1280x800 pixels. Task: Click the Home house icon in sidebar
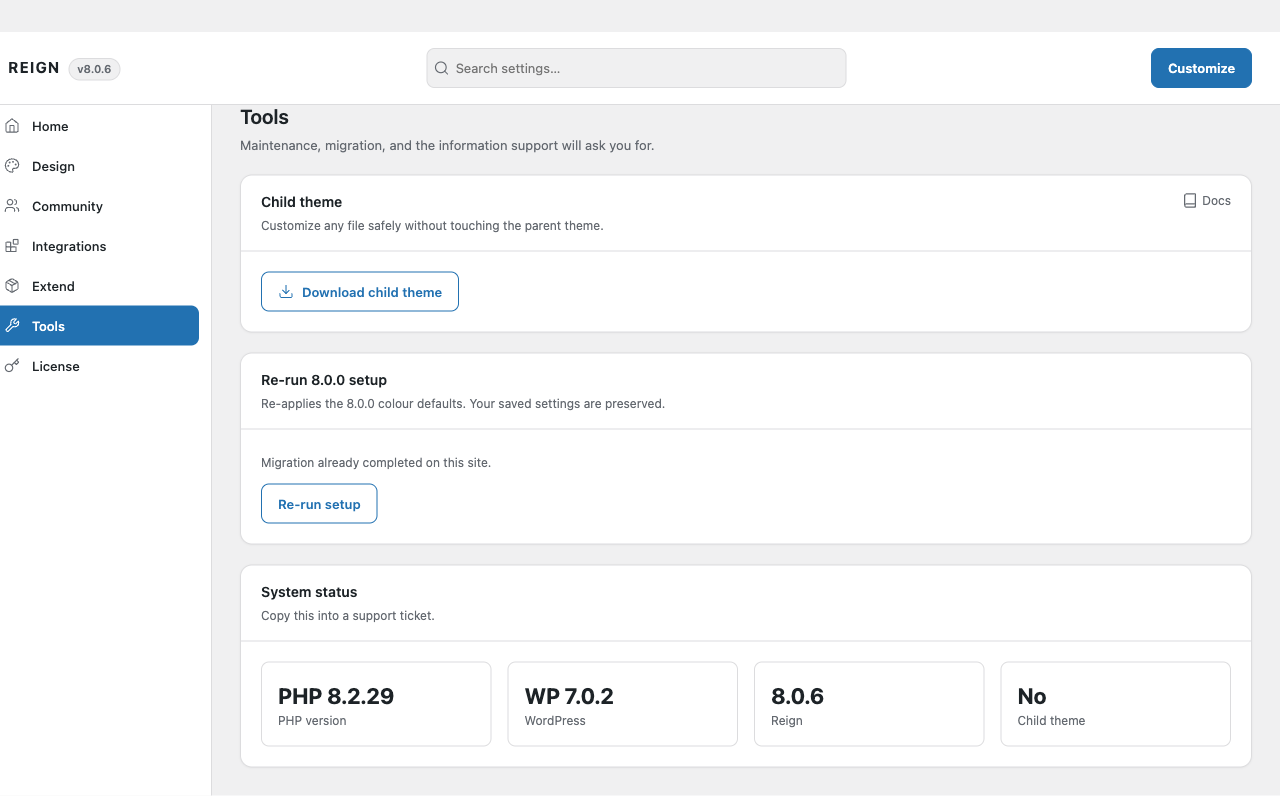[x=12, y=126]
